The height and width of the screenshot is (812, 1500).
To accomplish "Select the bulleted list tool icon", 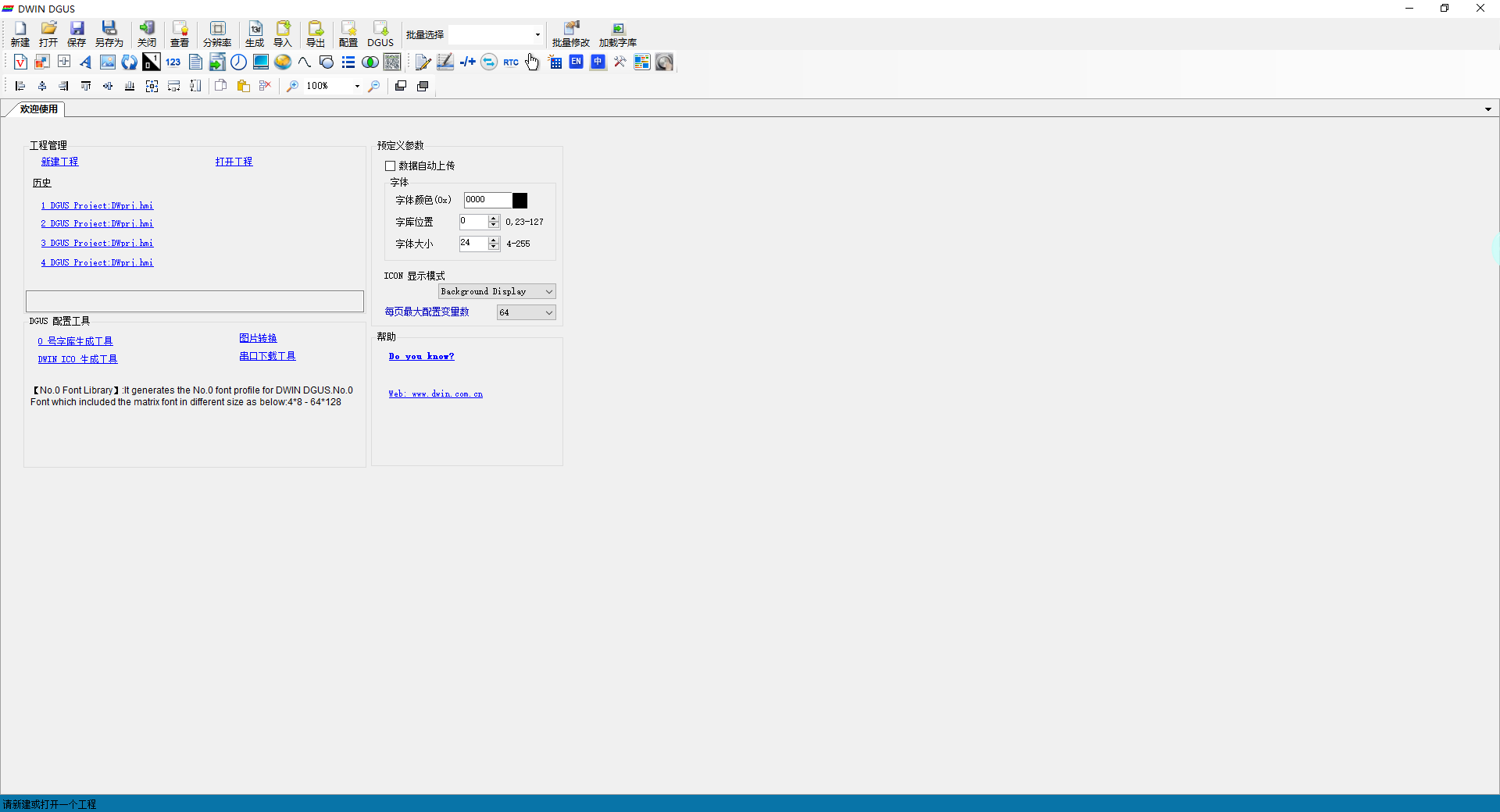I will click(x=348, y=62).
